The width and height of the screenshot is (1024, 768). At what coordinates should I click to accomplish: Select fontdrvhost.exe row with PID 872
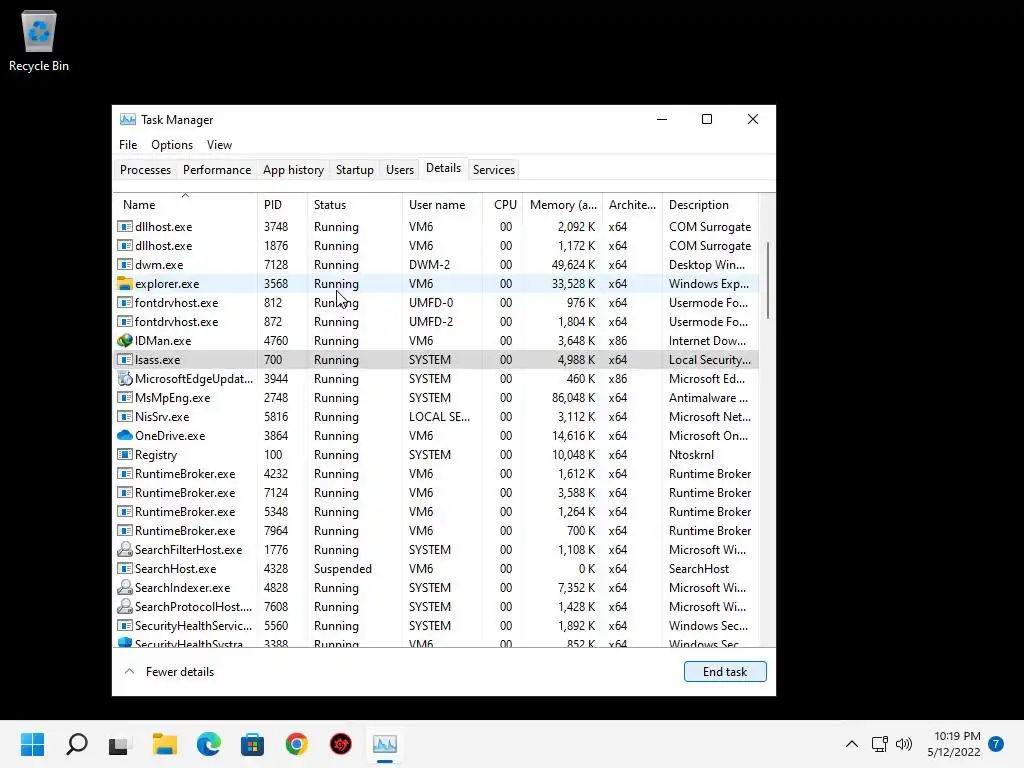[x=436, y=321]
